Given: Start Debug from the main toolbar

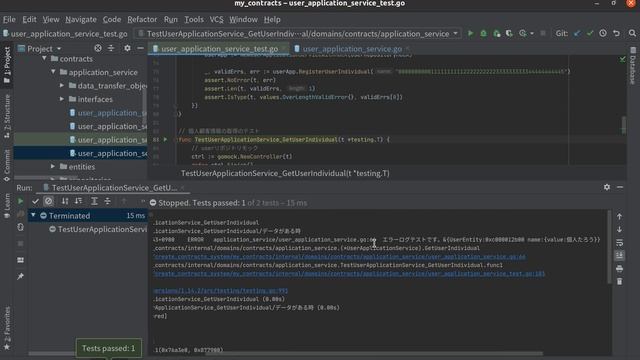Looking at the screenshot, I should (484, 33).
